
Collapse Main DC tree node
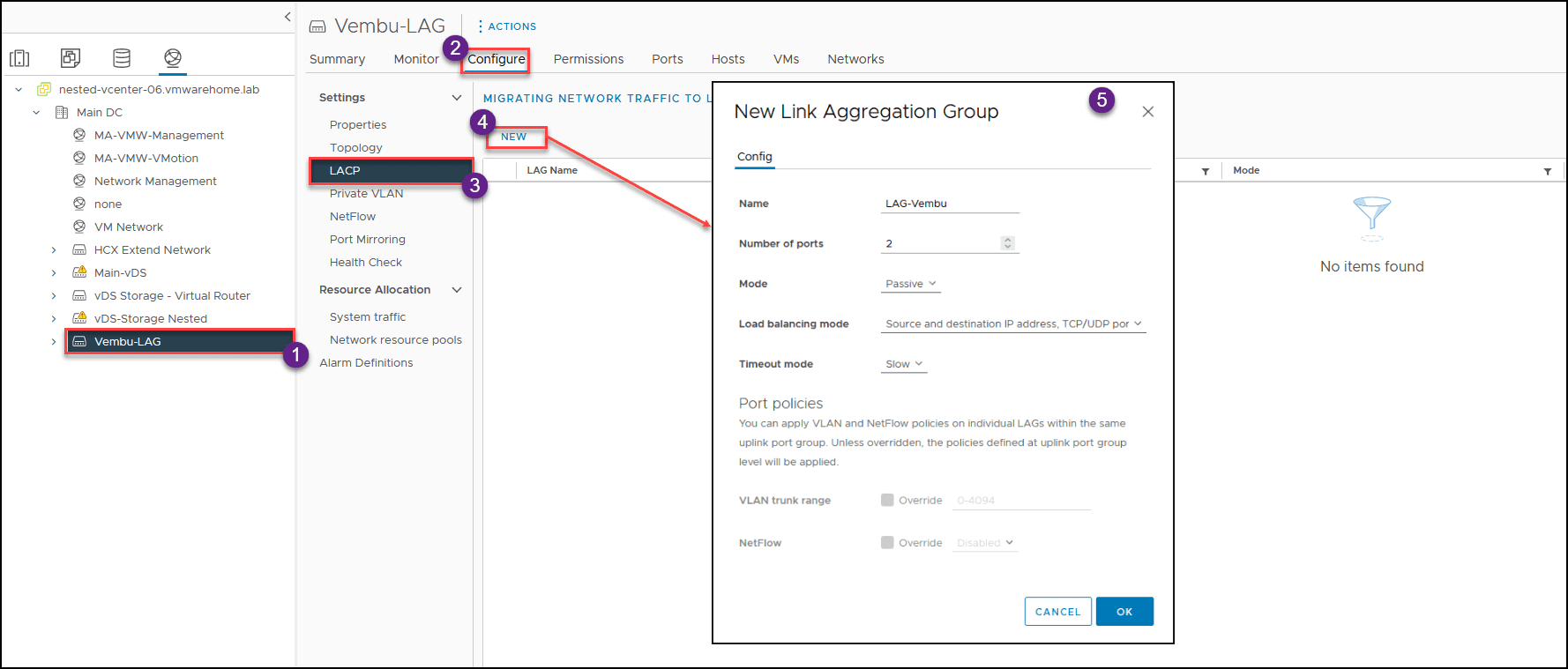coord(36,112)
